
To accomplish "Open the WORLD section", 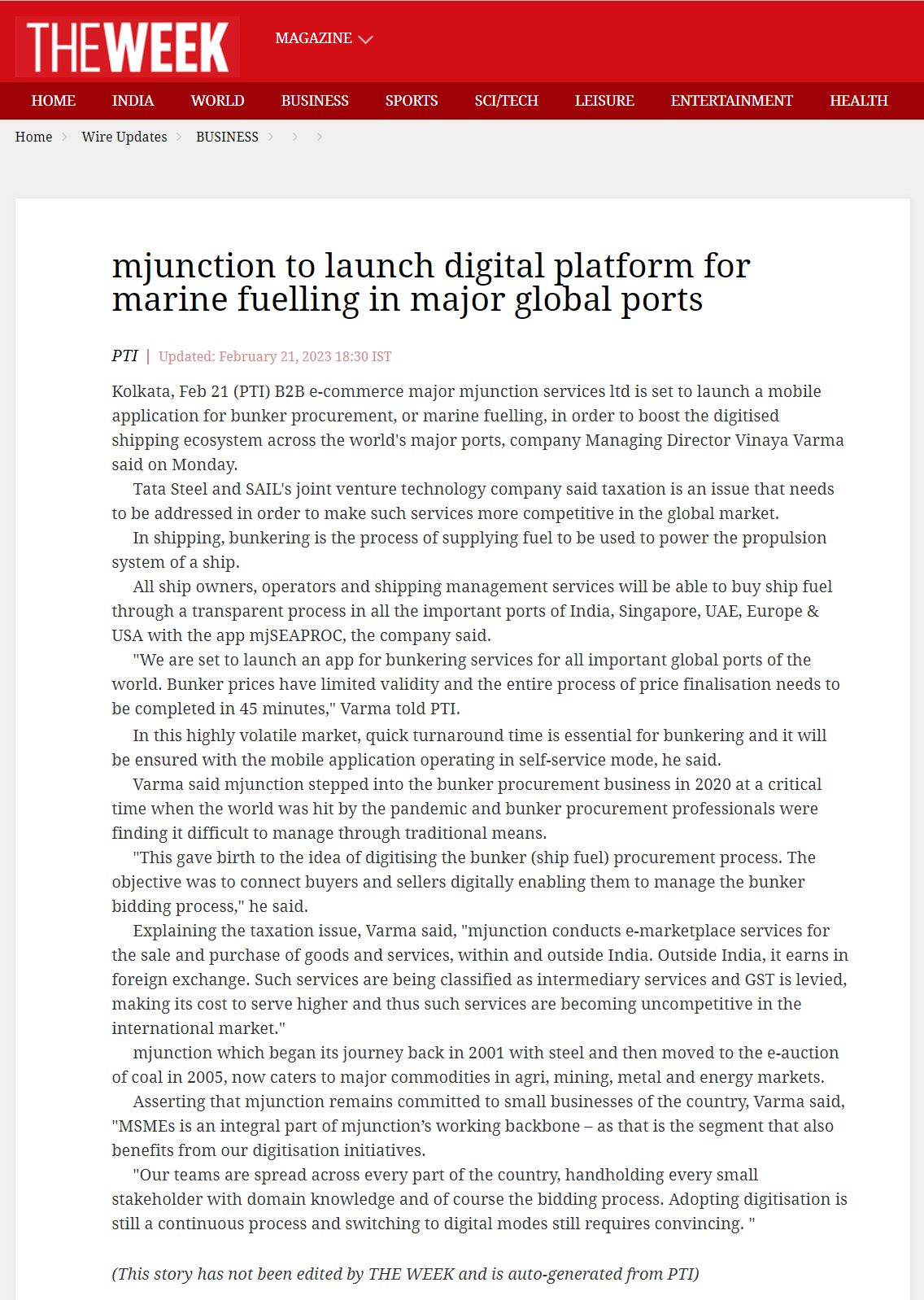I will pyautogui.click(x=217, y=101).
